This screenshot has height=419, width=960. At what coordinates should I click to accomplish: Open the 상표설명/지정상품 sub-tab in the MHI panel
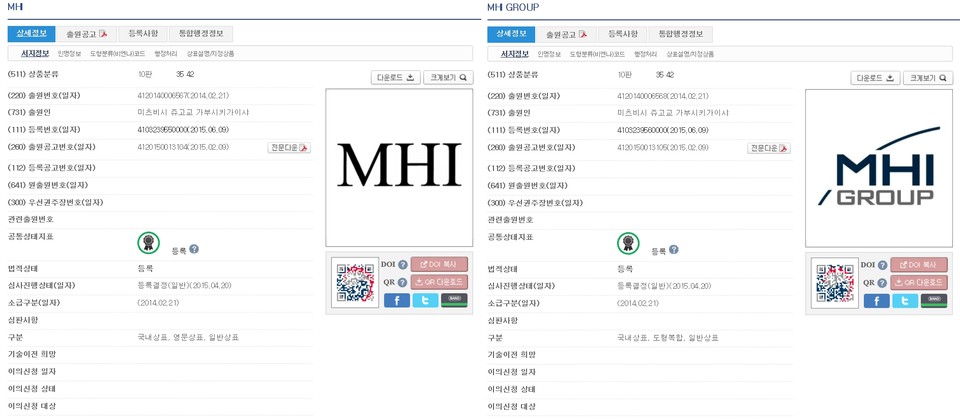click(210, 54)
